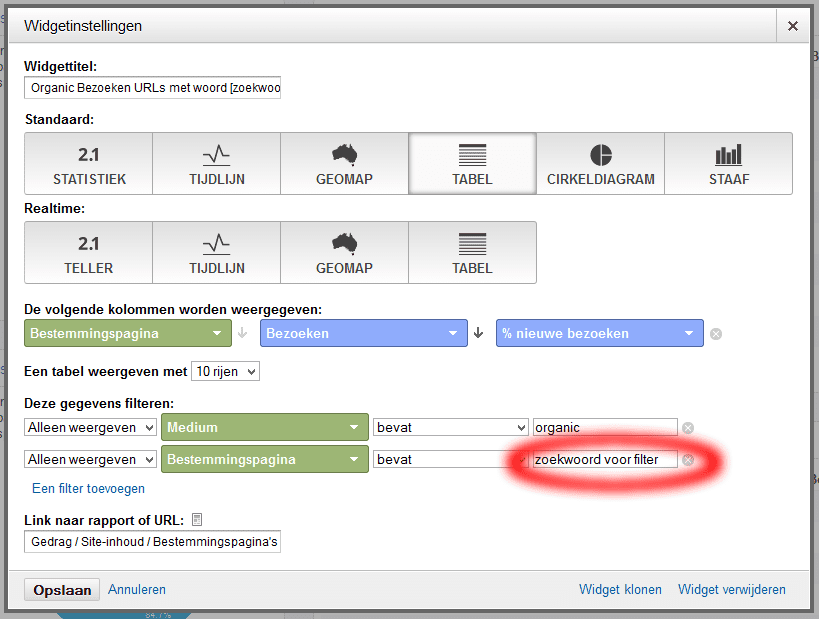Viewport: 819px width, 619px height.
Task: Select the Cirkeldiagram widget type
Action: (x=601, y=163)
